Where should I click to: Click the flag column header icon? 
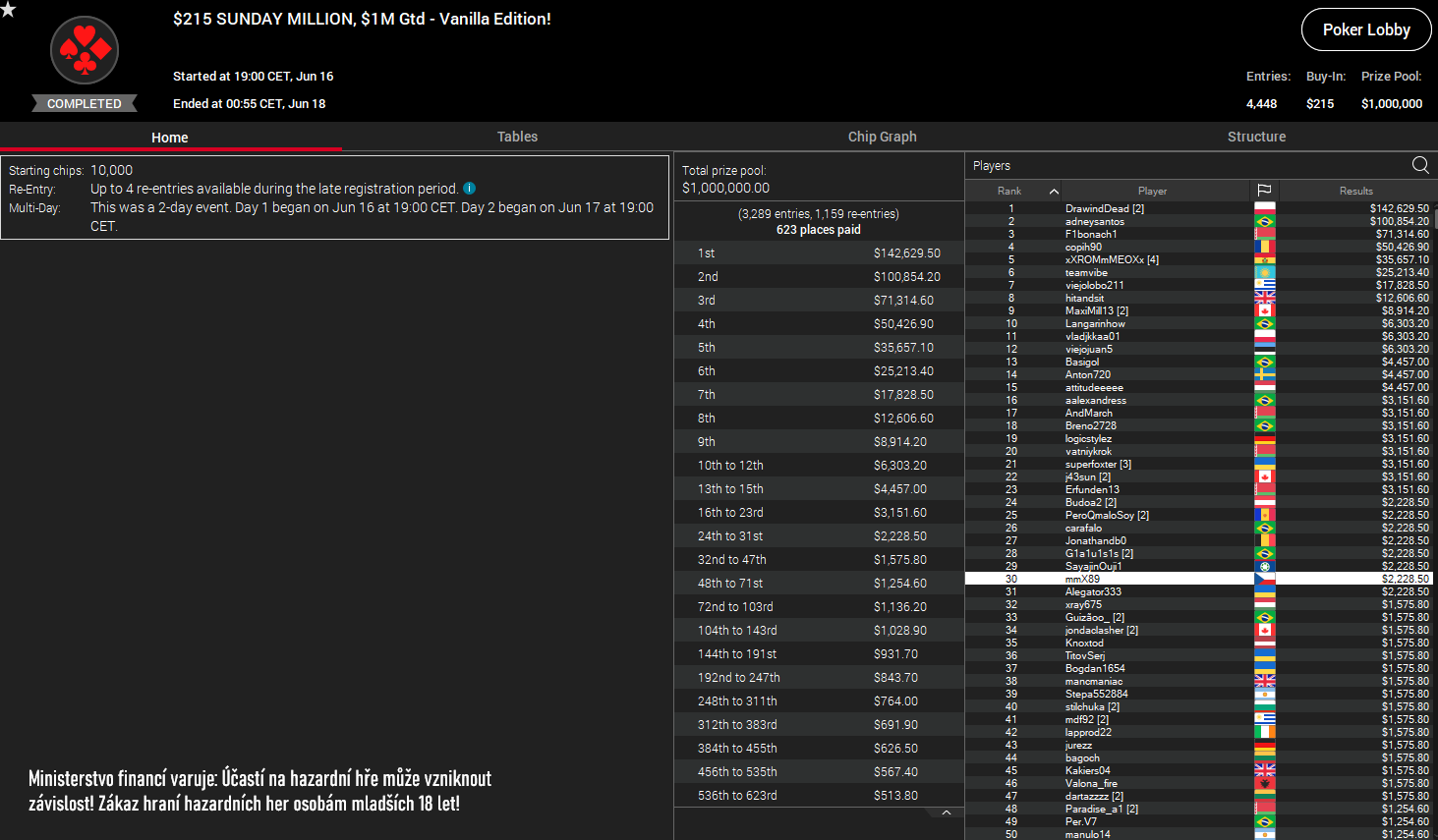(x=1264, y=190)
